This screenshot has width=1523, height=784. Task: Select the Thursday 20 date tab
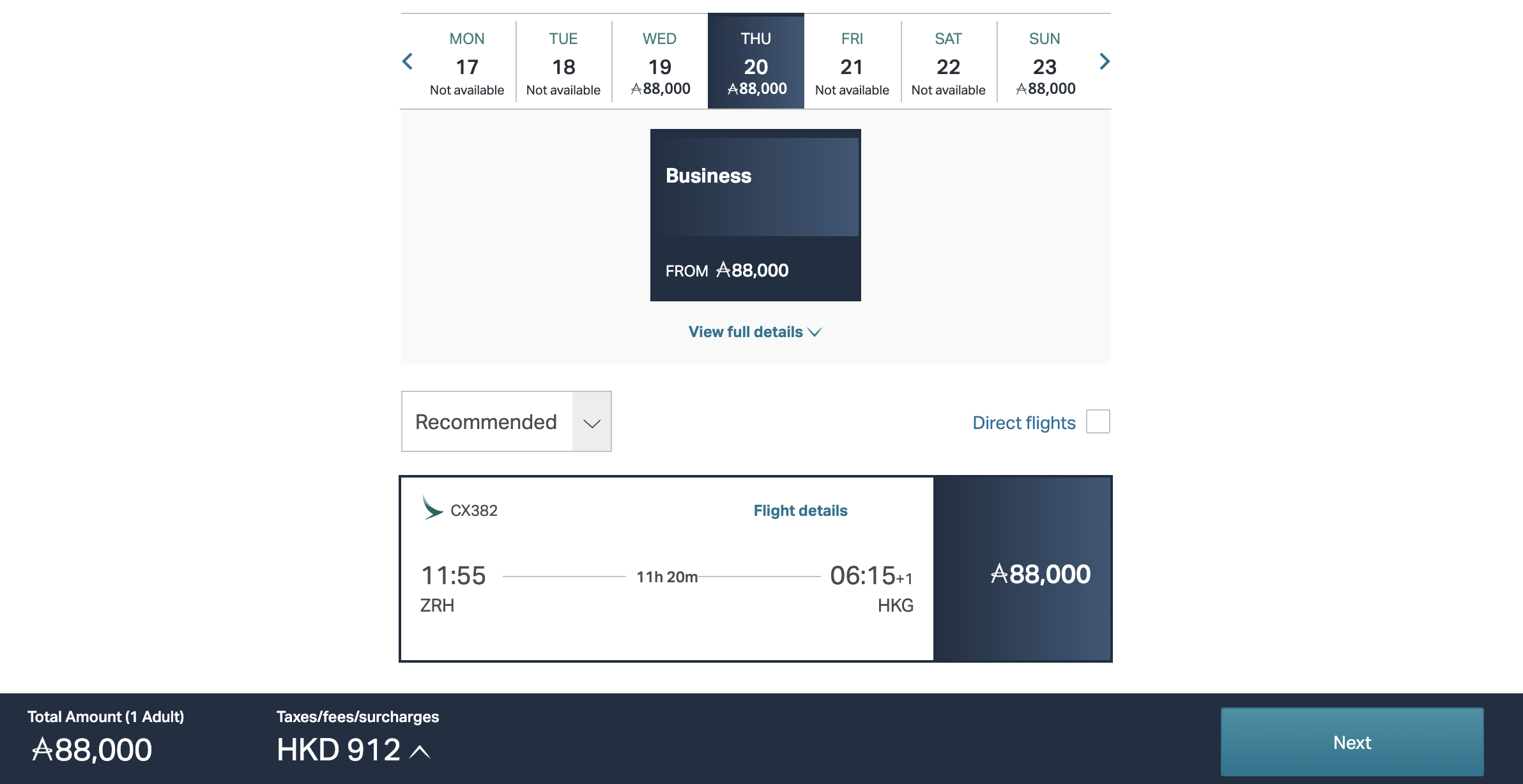[756, 61]
